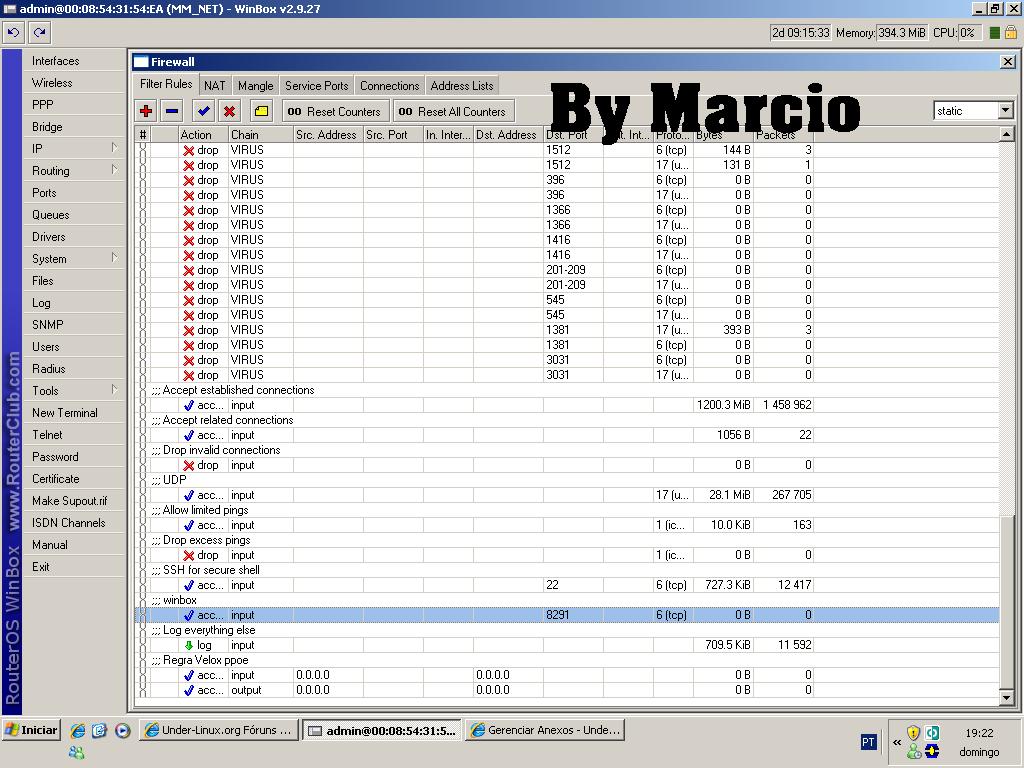Select the 'Drop excess pings' comment row
Image resolution: width=1024 pixels, height=768 pixels.
point(567,540)
